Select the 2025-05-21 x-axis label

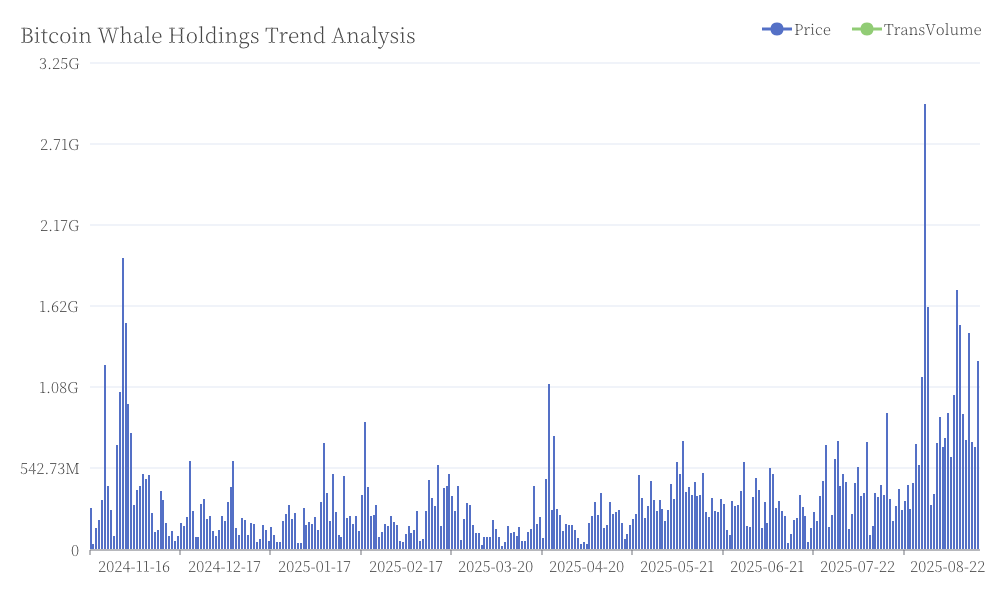[677, 567]
